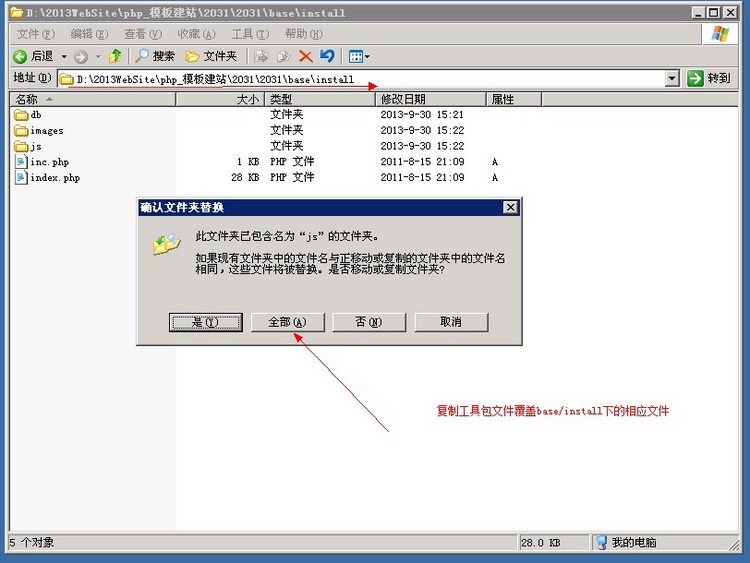
Task: Open the 文件(F) menu
Action: pyautogui.click(x=36, y=34)
